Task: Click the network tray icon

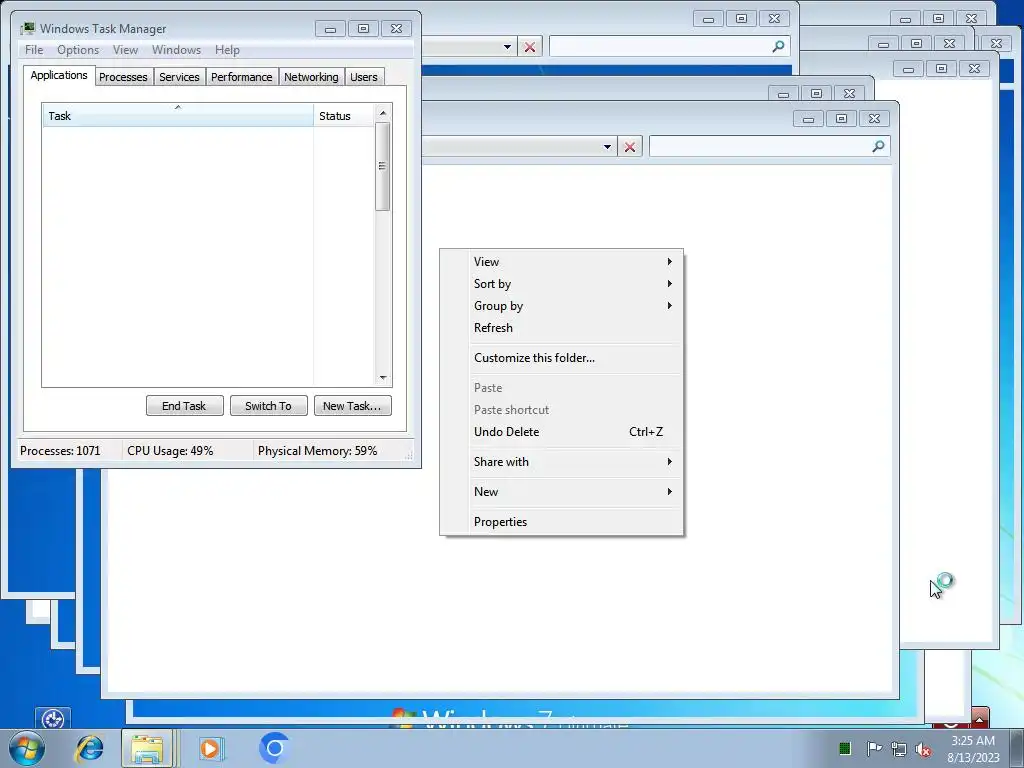Action: (899, 749)
